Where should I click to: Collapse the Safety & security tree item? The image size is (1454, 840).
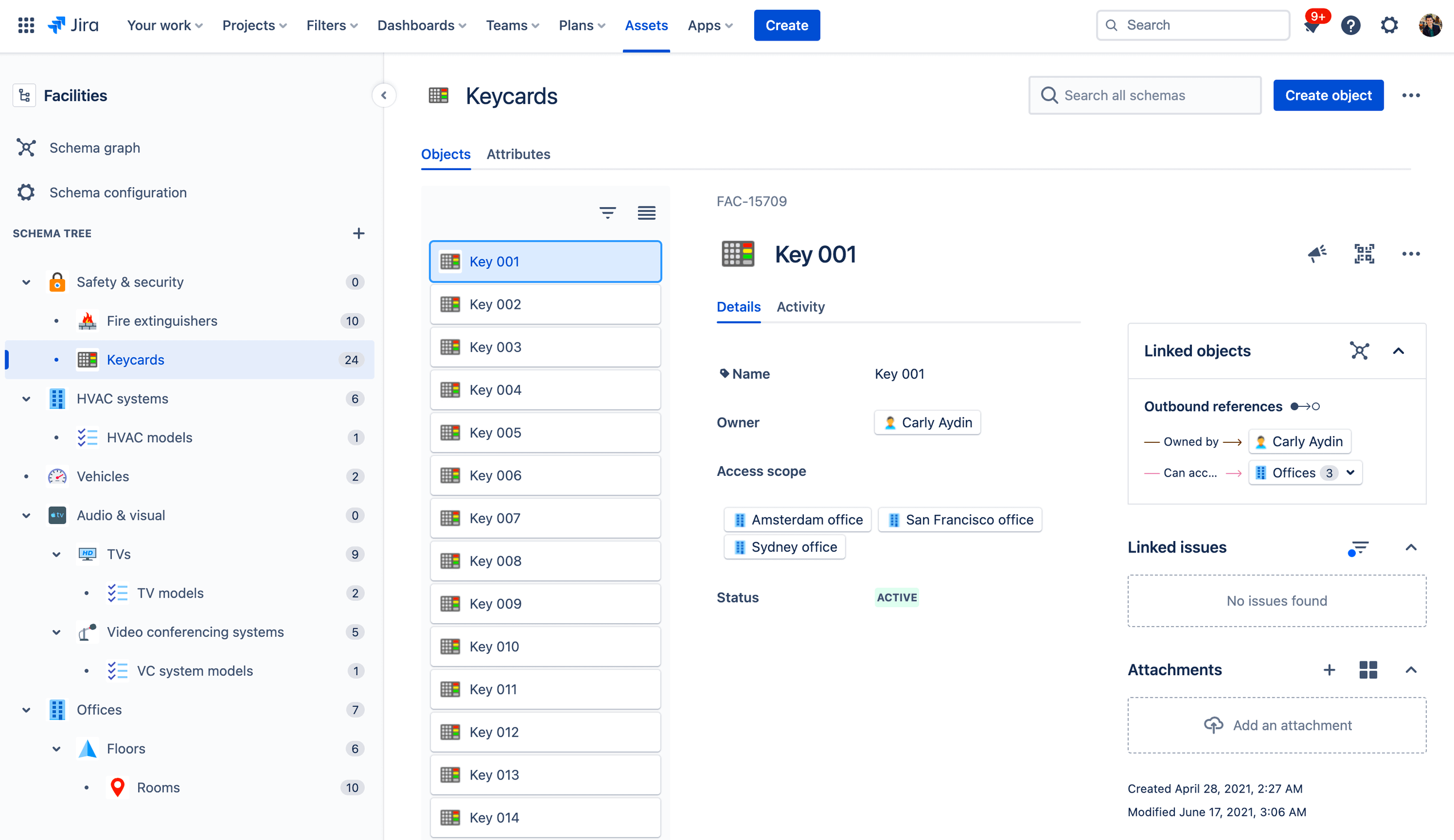click(26, 282)
